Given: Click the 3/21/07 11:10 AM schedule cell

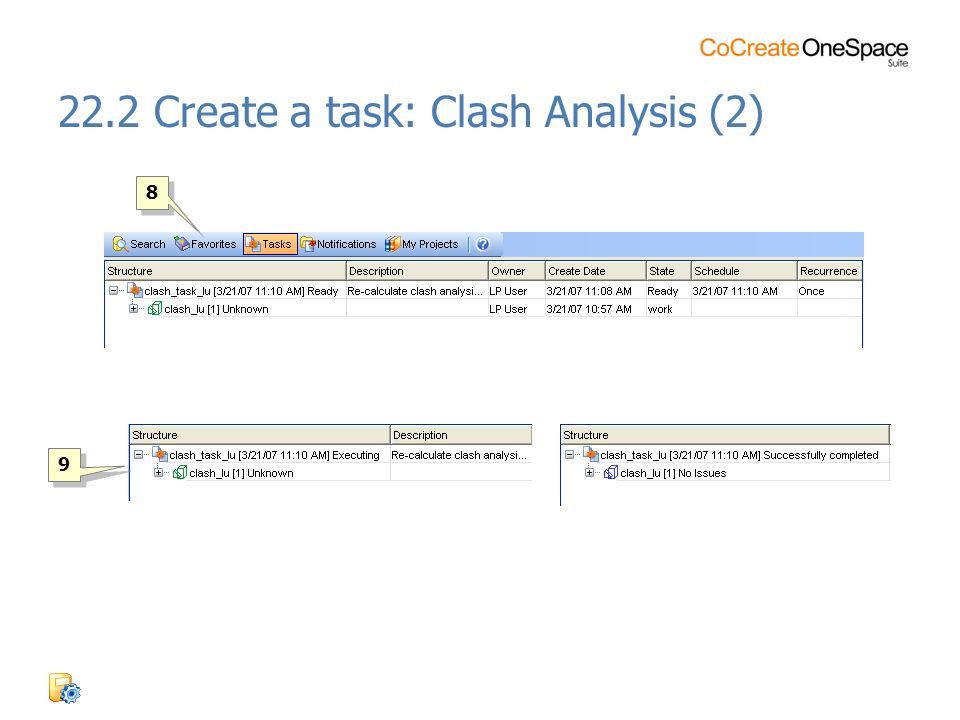Looking at the screenshot, I should [x=735, y=291].
